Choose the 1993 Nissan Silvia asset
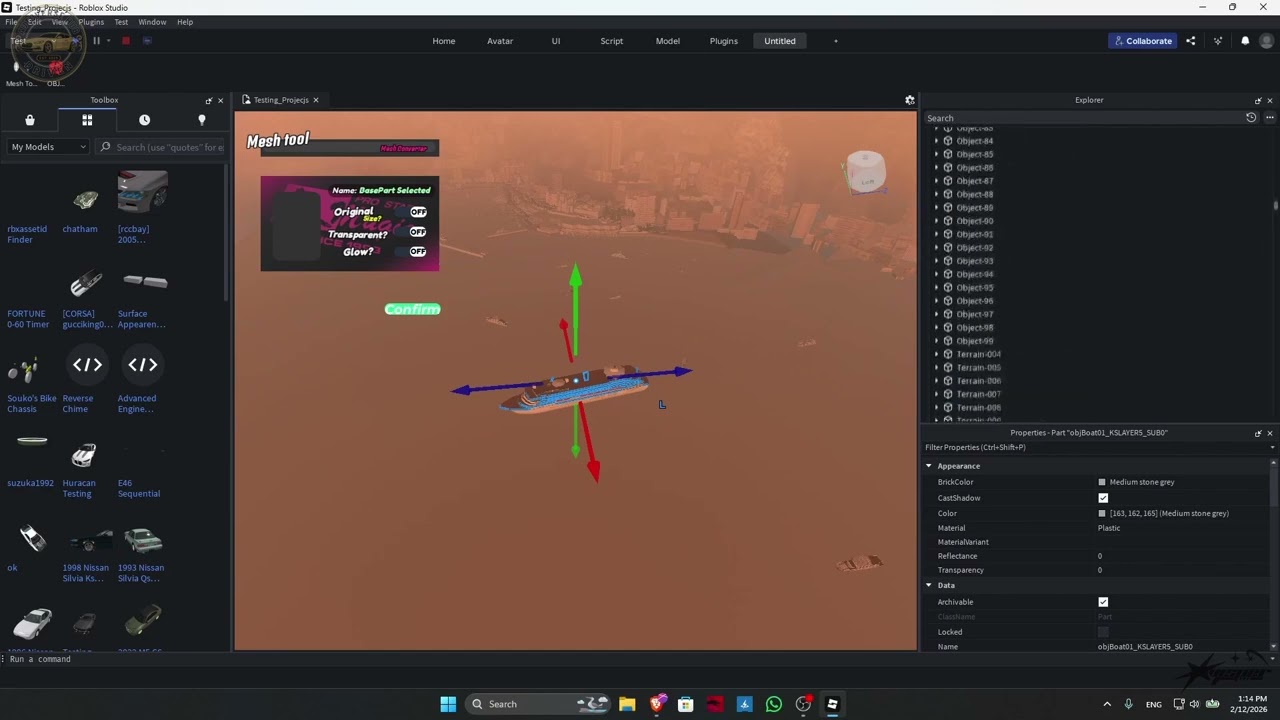Viewport: 1280px width, 720px height. point(142,552)
